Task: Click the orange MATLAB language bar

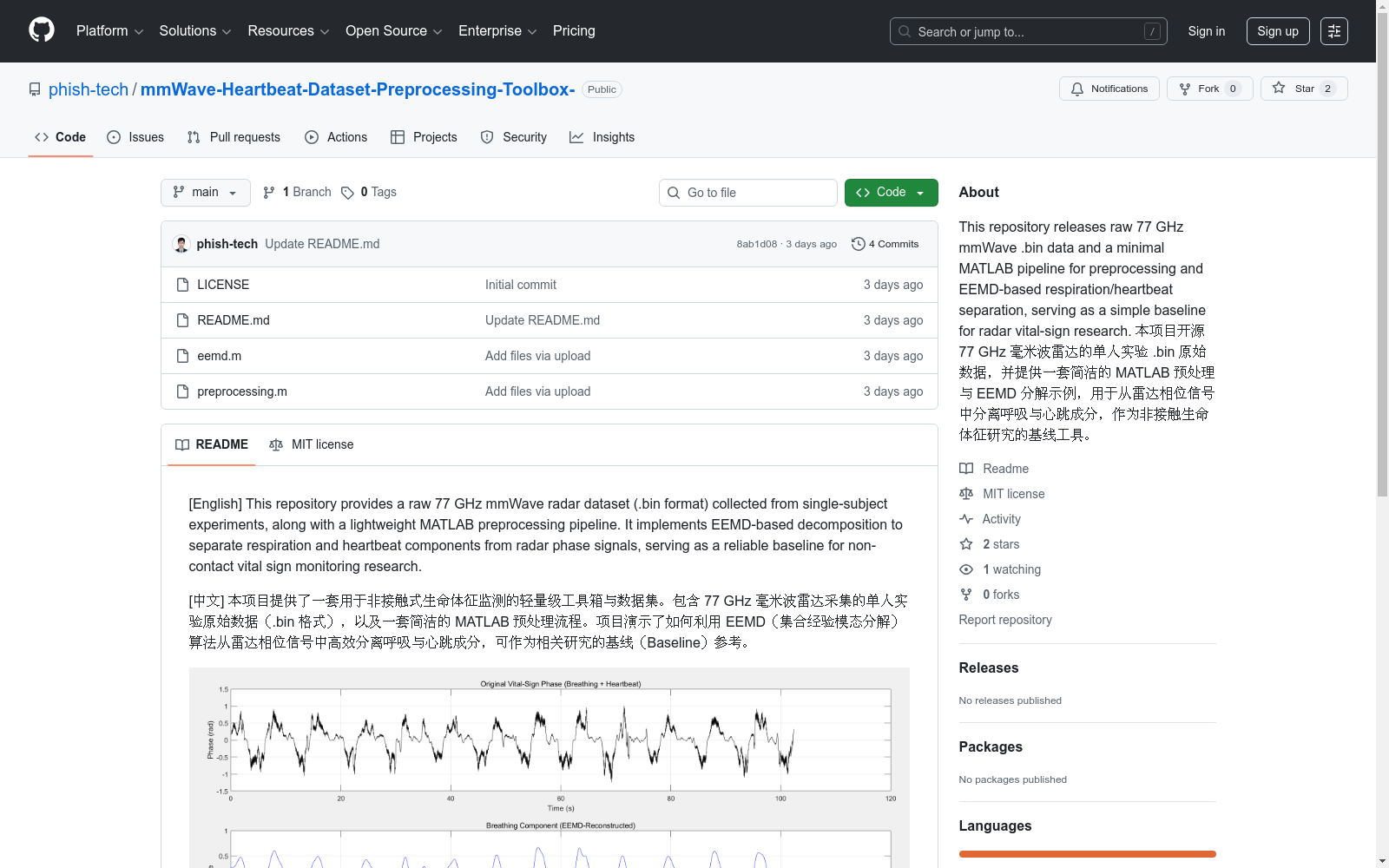Action: [1088, 854]
